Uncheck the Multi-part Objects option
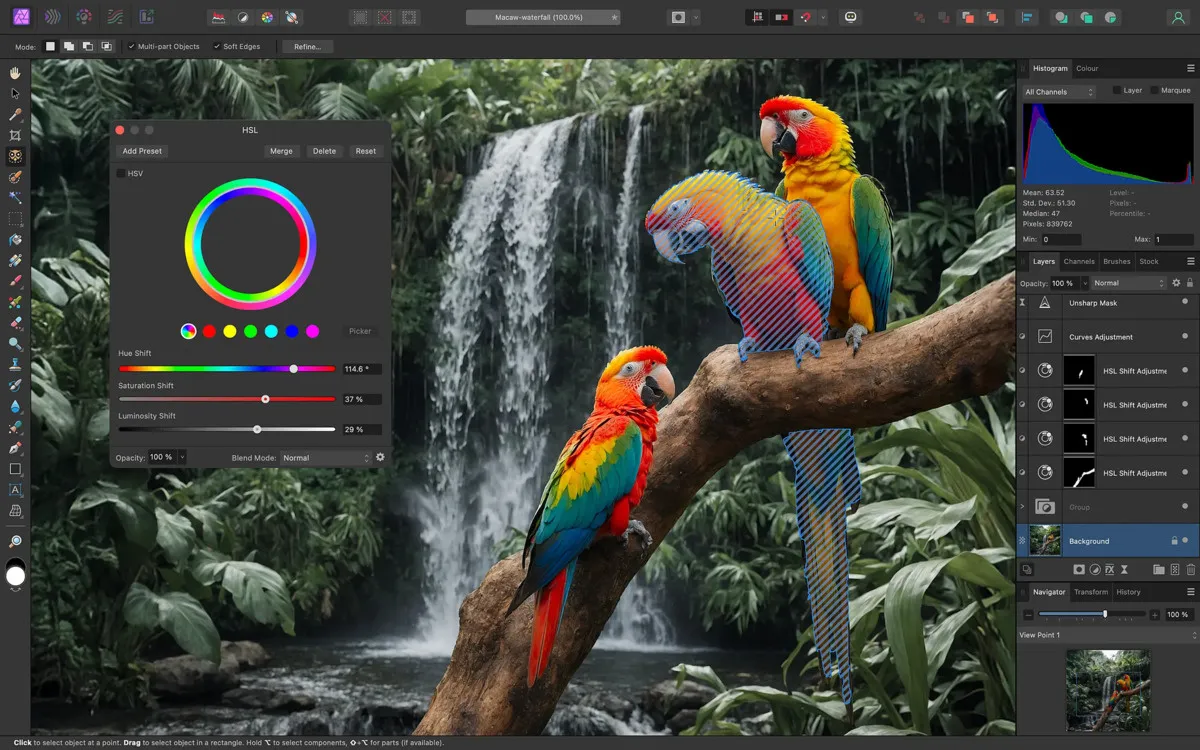The width and height of the screenshot is (1200, 750). pyautogui.click(x=133, y=46)
